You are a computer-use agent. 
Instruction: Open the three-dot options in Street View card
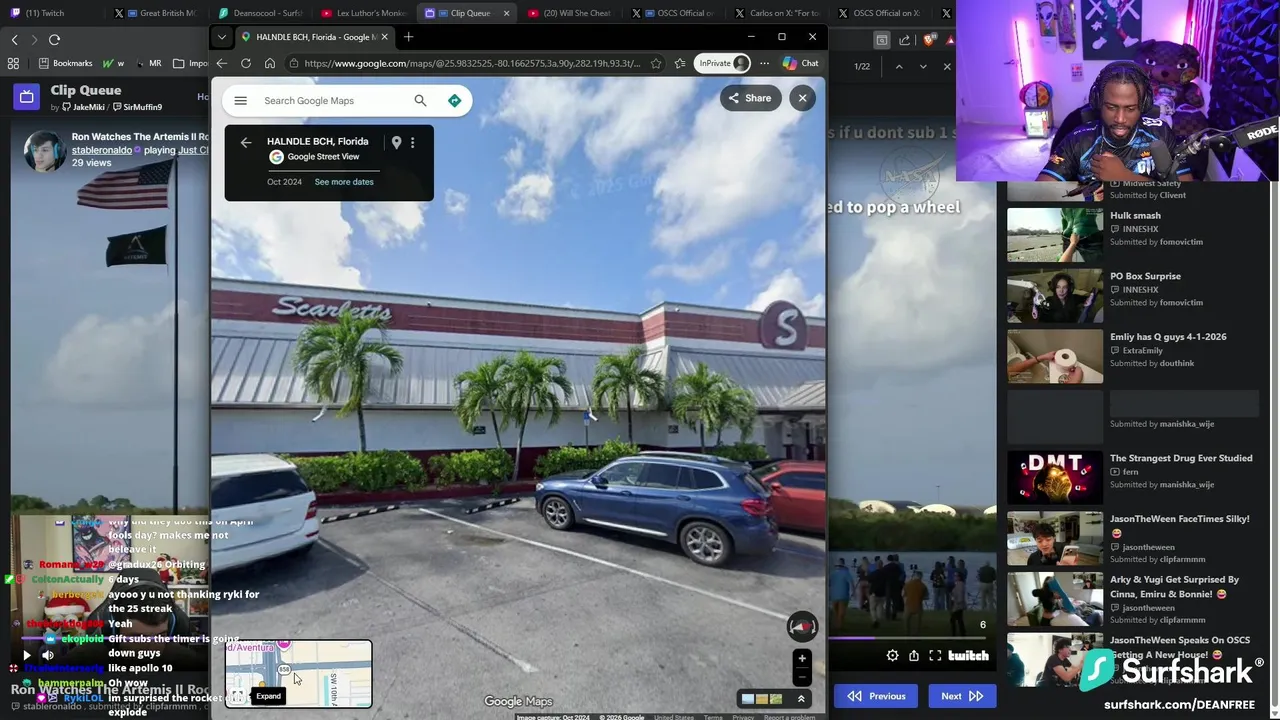(x=412, y=142)
